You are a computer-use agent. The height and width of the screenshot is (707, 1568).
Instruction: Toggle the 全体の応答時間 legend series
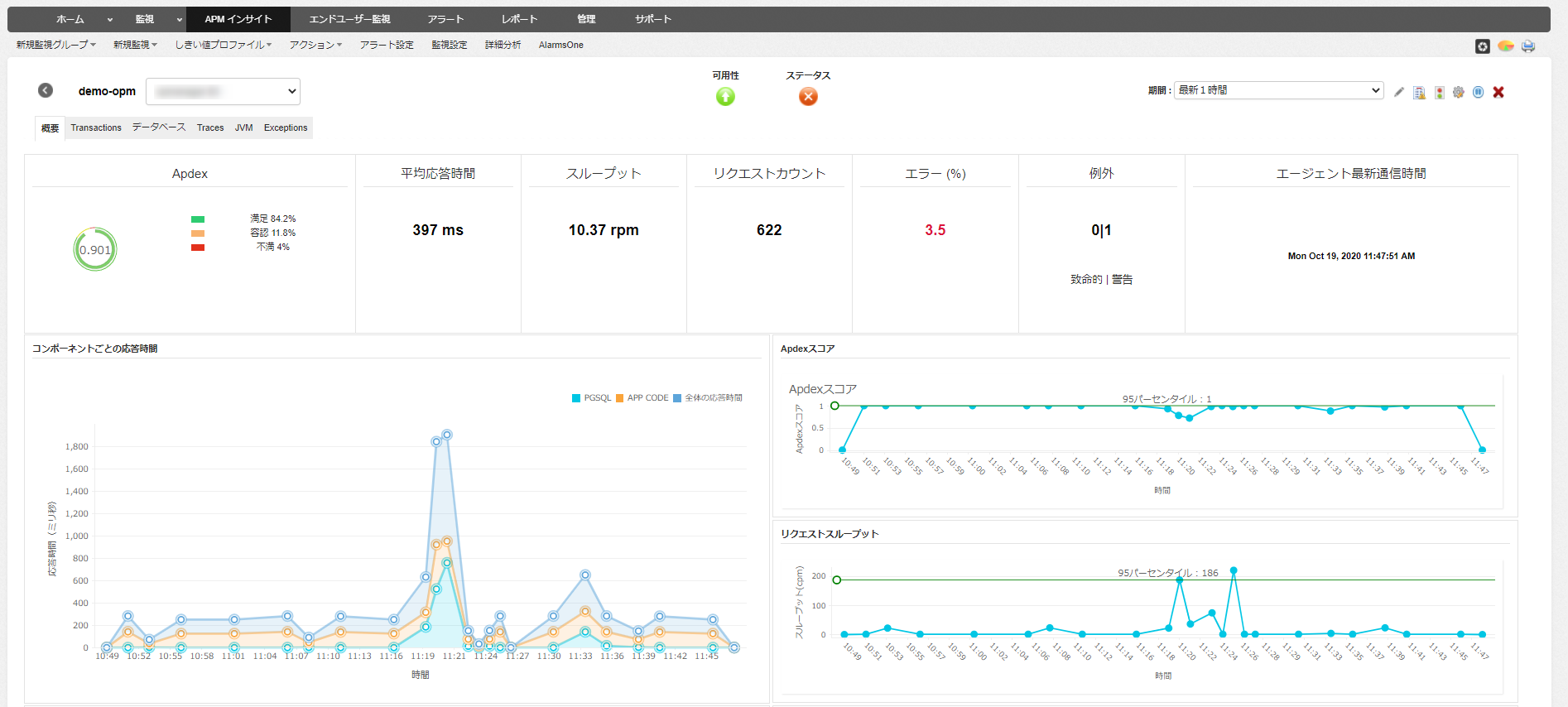pos(708,398)
